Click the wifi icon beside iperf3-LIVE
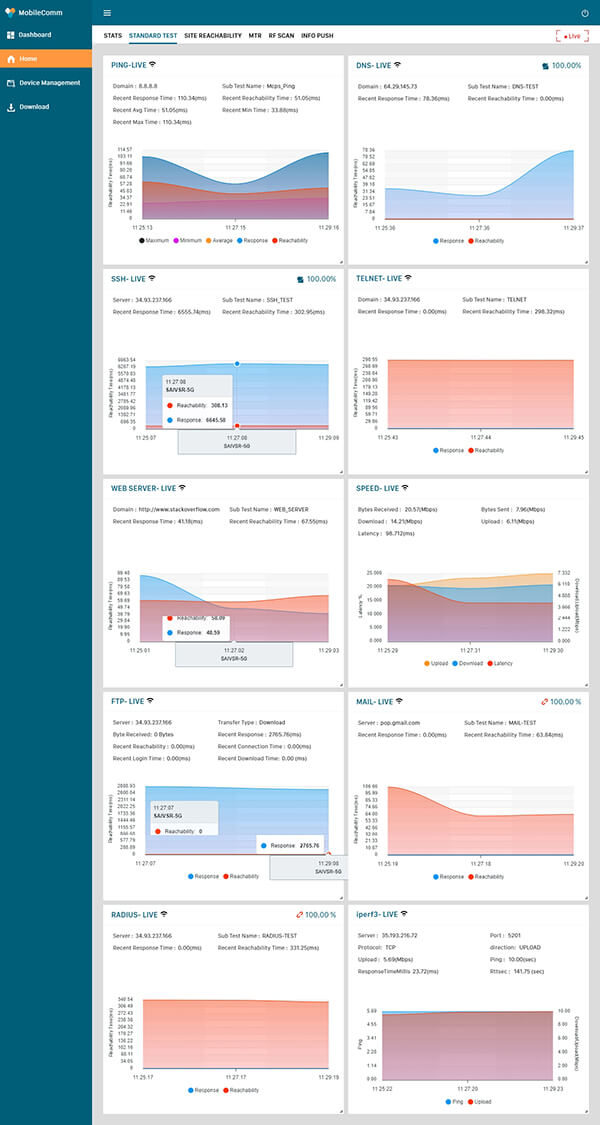Screen dimensions: 600x1125 coord(404,914)
